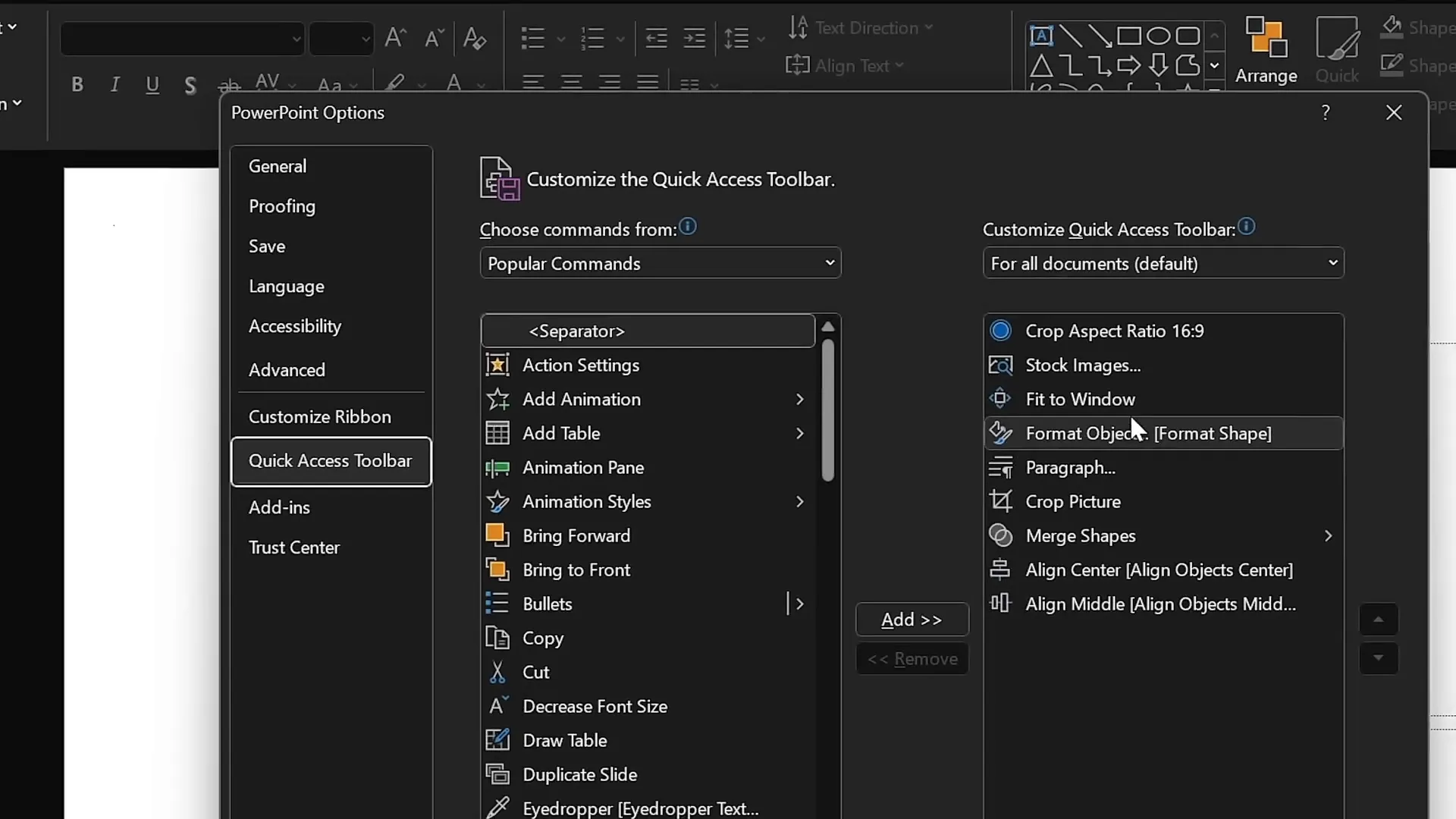Open the Save options category

click(331, 246)
